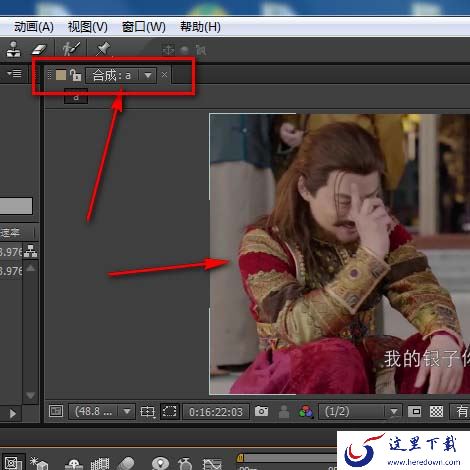Screen dimensions: 470x470
Task: Toggle the composition viewer lock icon
Action: click(75, 75)
